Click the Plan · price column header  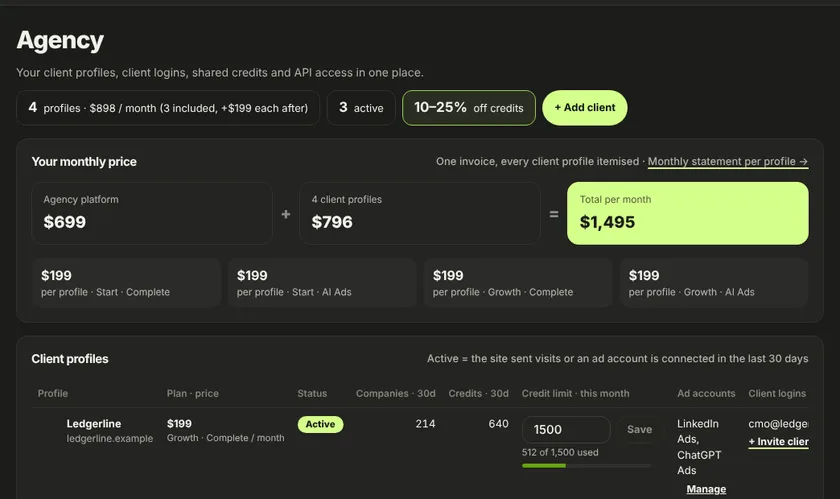pos(193,393)
